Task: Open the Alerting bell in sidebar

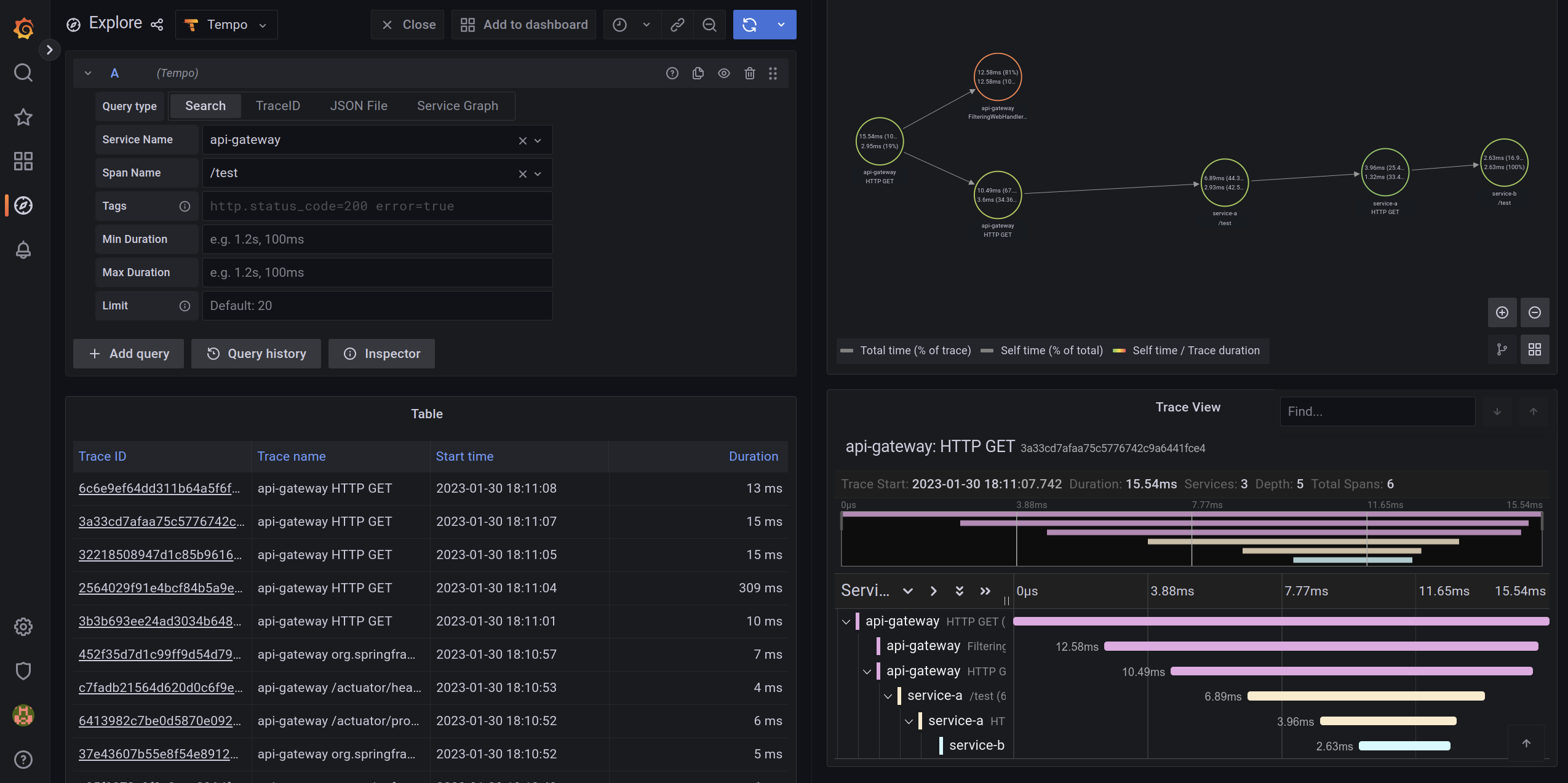Action: coord(23,250)
